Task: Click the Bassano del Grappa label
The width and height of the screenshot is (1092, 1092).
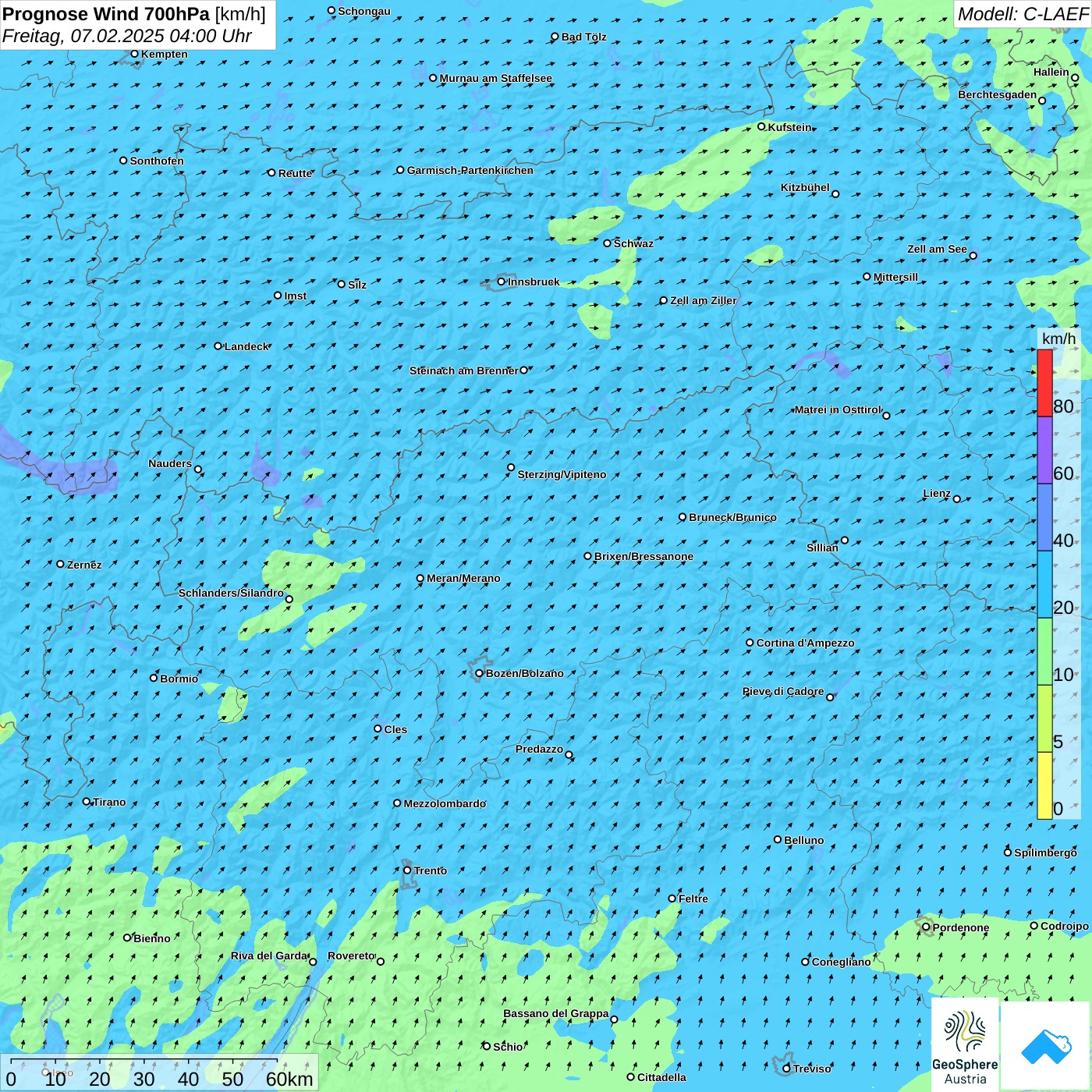Action: 556,1013
